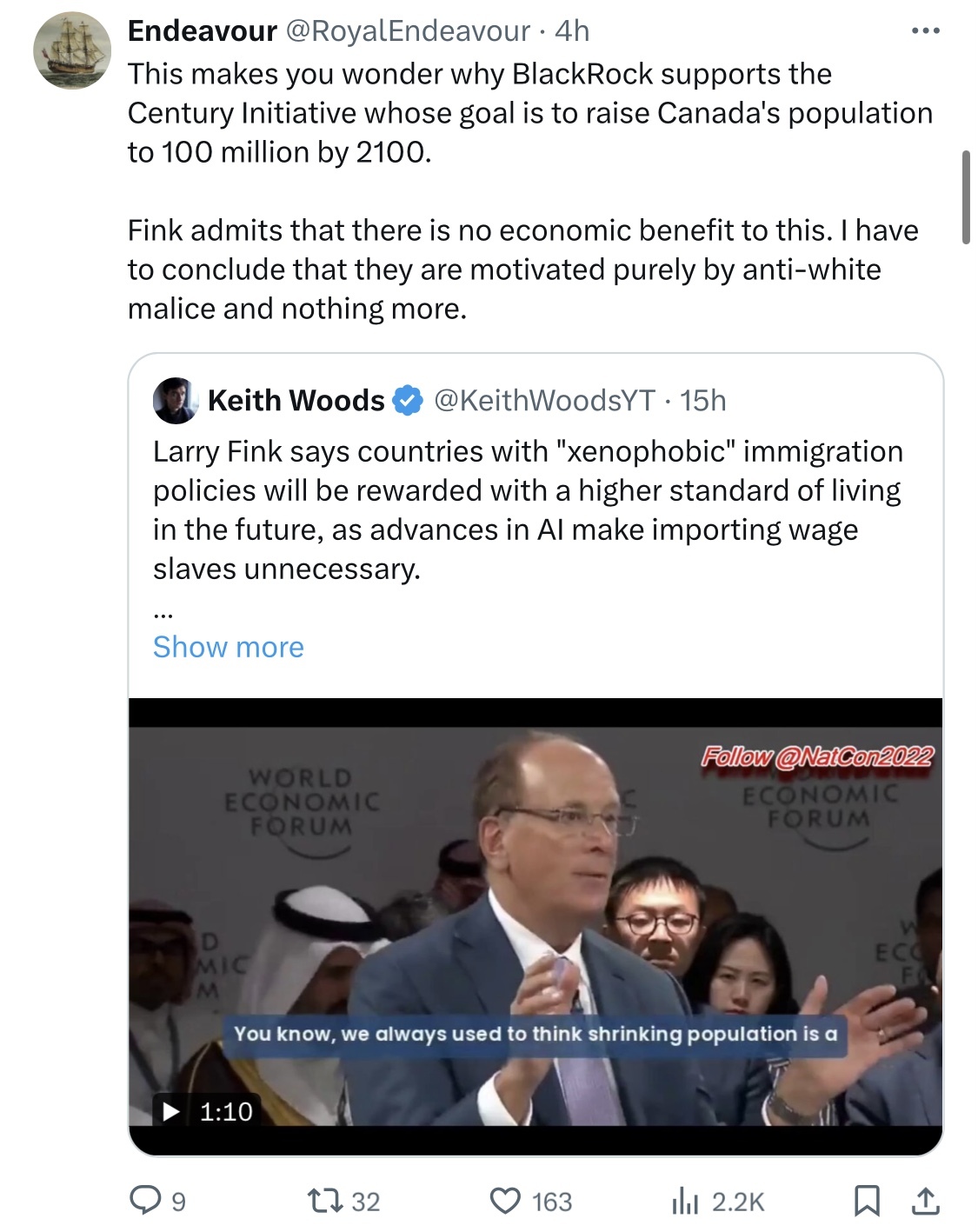Open Endeavour's ship profile avatar

72,50
